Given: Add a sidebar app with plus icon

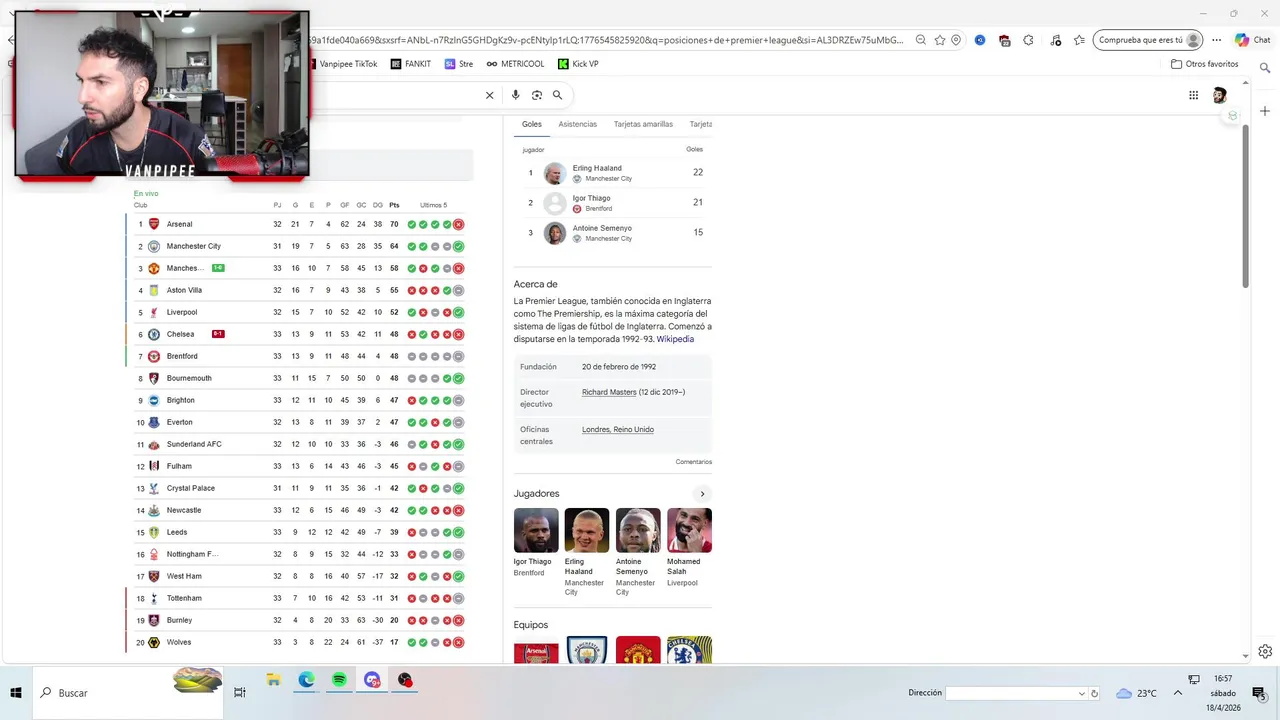Looking at the screenshot, I should [1265, 111].
